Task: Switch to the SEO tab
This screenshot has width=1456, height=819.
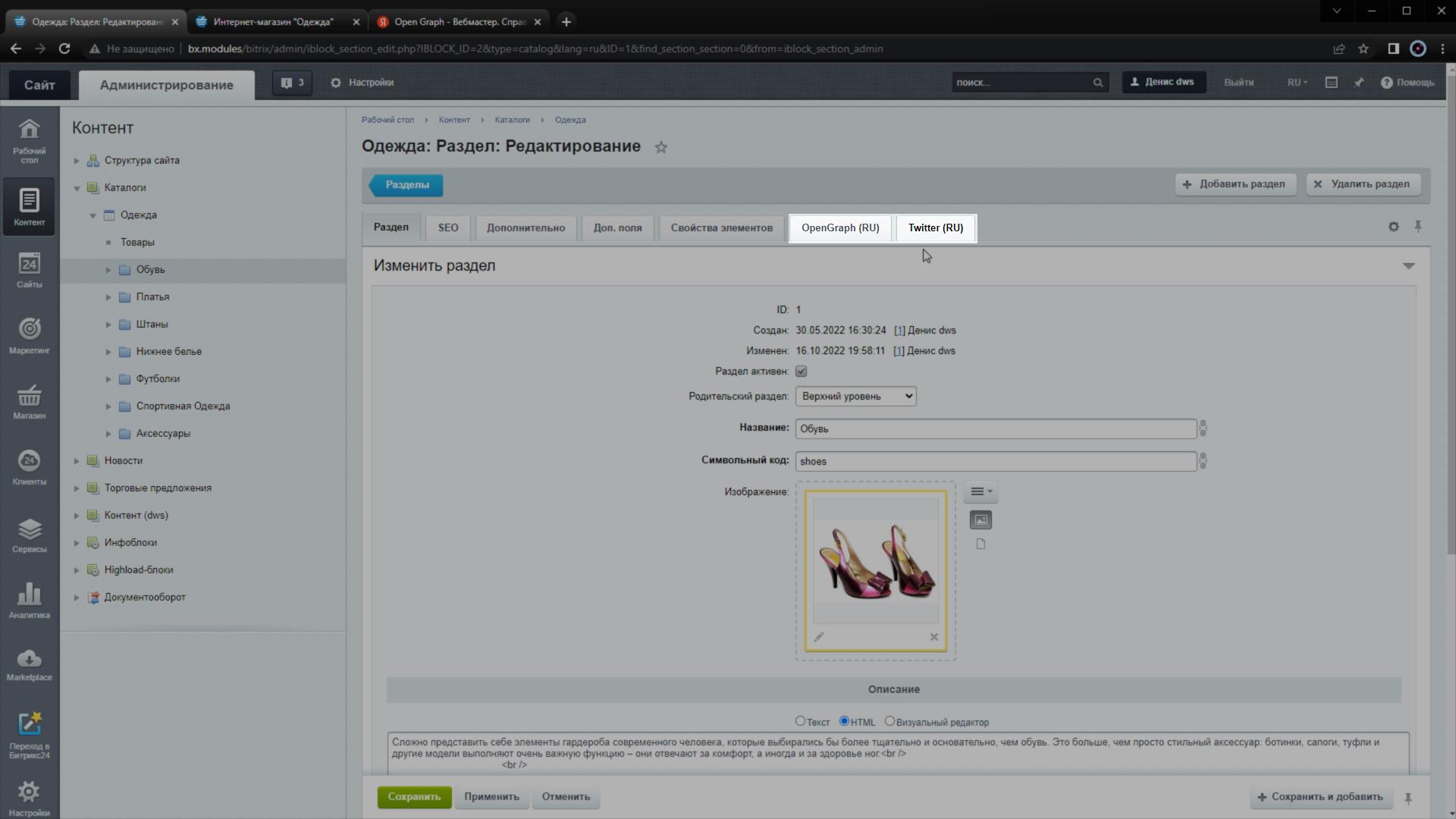Action: click(447, 227)
